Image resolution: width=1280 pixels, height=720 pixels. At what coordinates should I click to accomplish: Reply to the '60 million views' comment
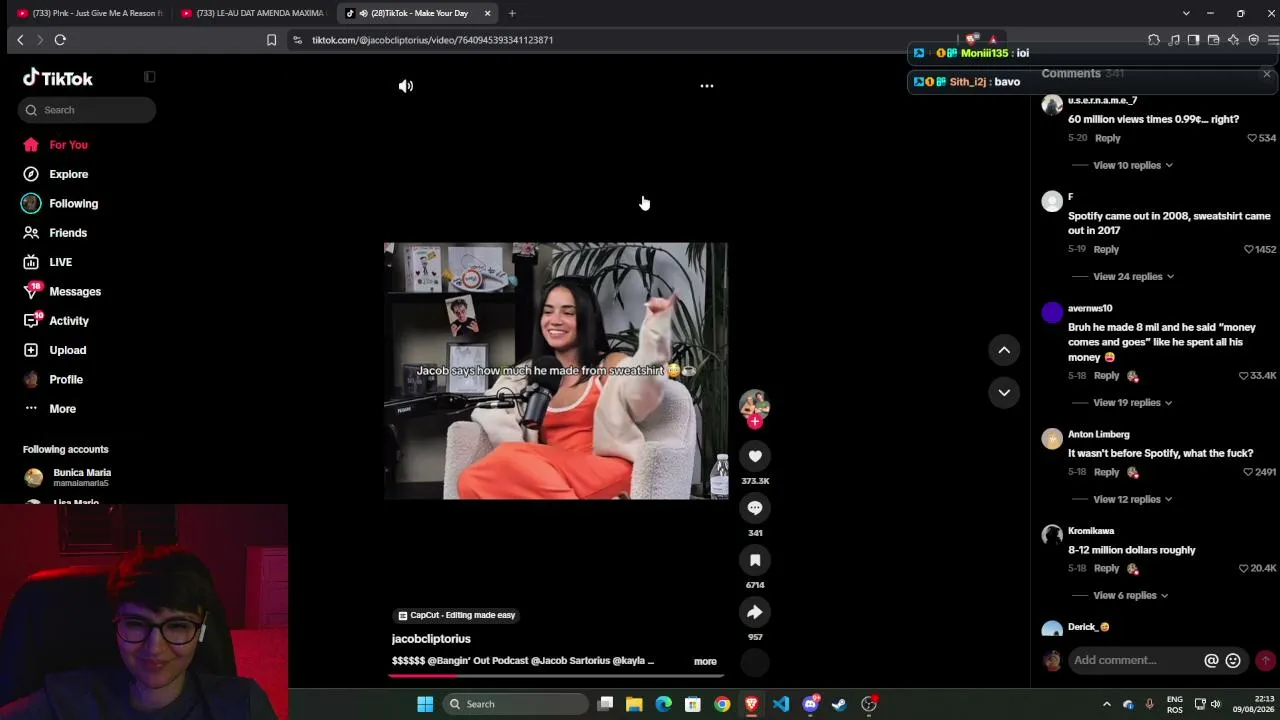1107,138
